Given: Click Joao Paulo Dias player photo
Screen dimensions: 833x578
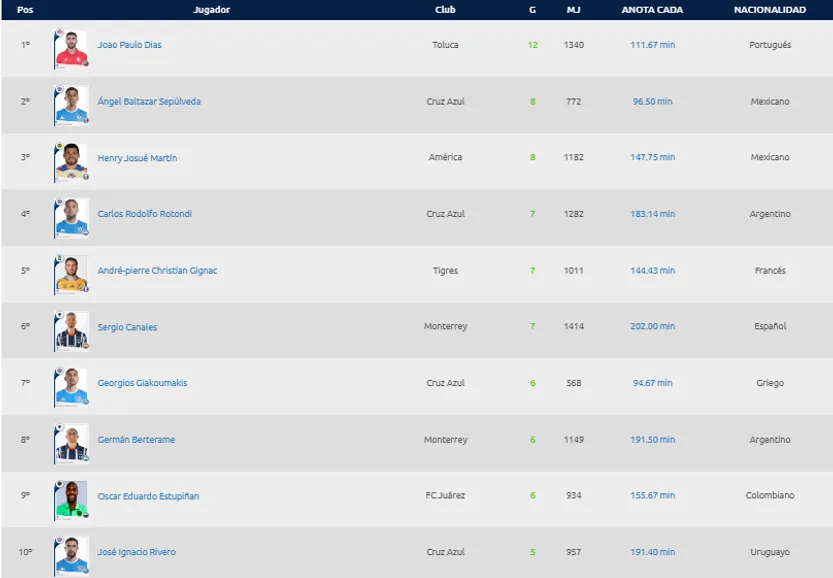Looking at the screenshot, I should [x=71, y=48].
